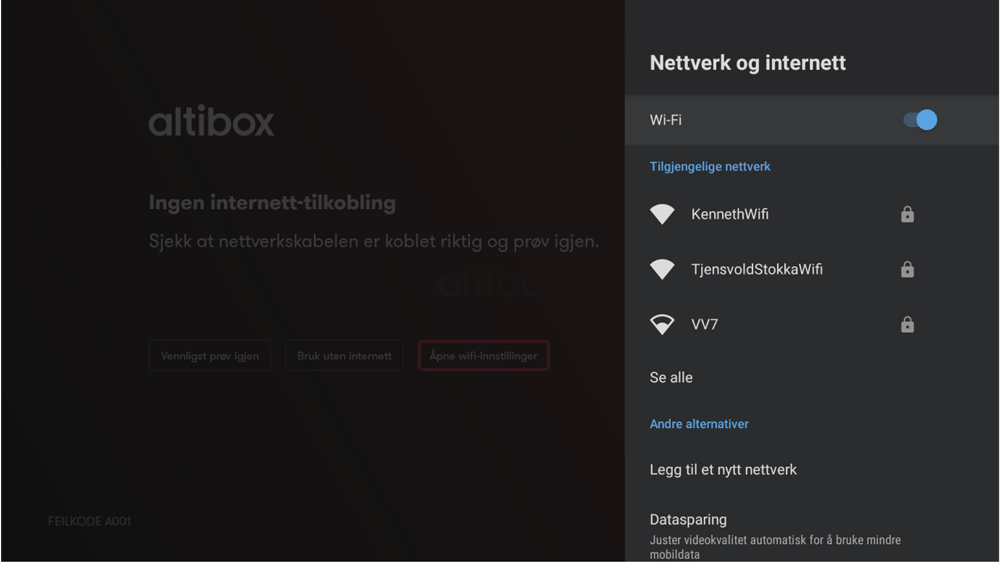Image resolution: width=1000 pixels, height=562 pixels.
Task: Click the Wi-Fi signal icon beside KennethWifi
Action: point(662,214)
